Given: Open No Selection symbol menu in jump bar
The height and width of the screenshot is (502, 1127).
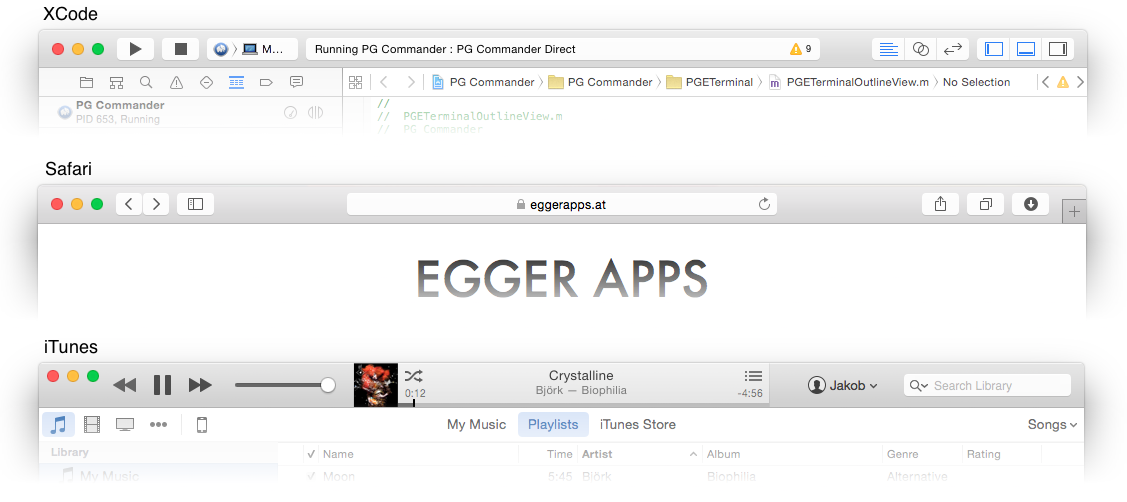Looking at the screenshot, I should pyautogui.click(x=976, y=82).
